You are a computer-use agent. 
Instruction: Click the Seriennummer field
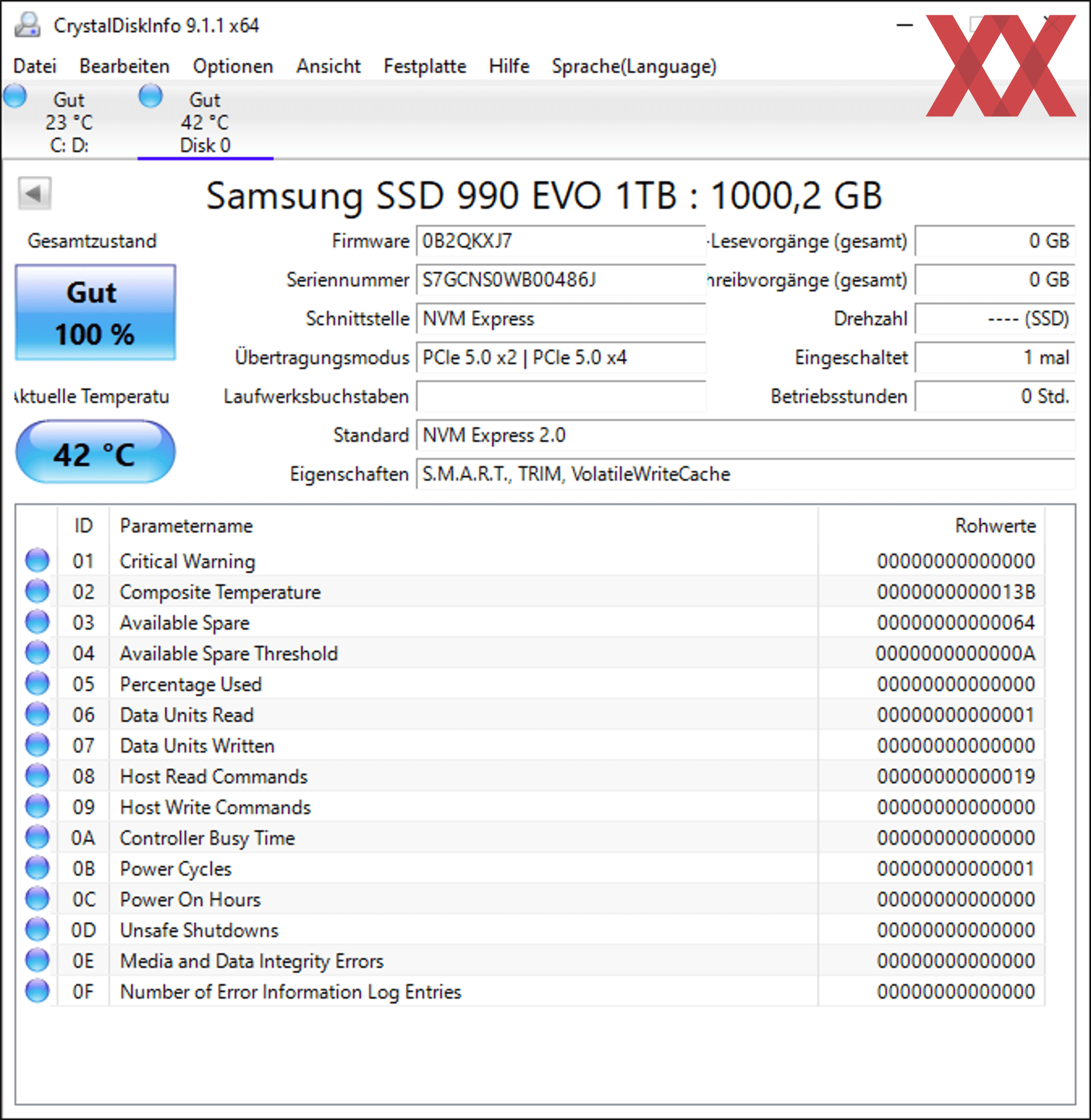561,280
